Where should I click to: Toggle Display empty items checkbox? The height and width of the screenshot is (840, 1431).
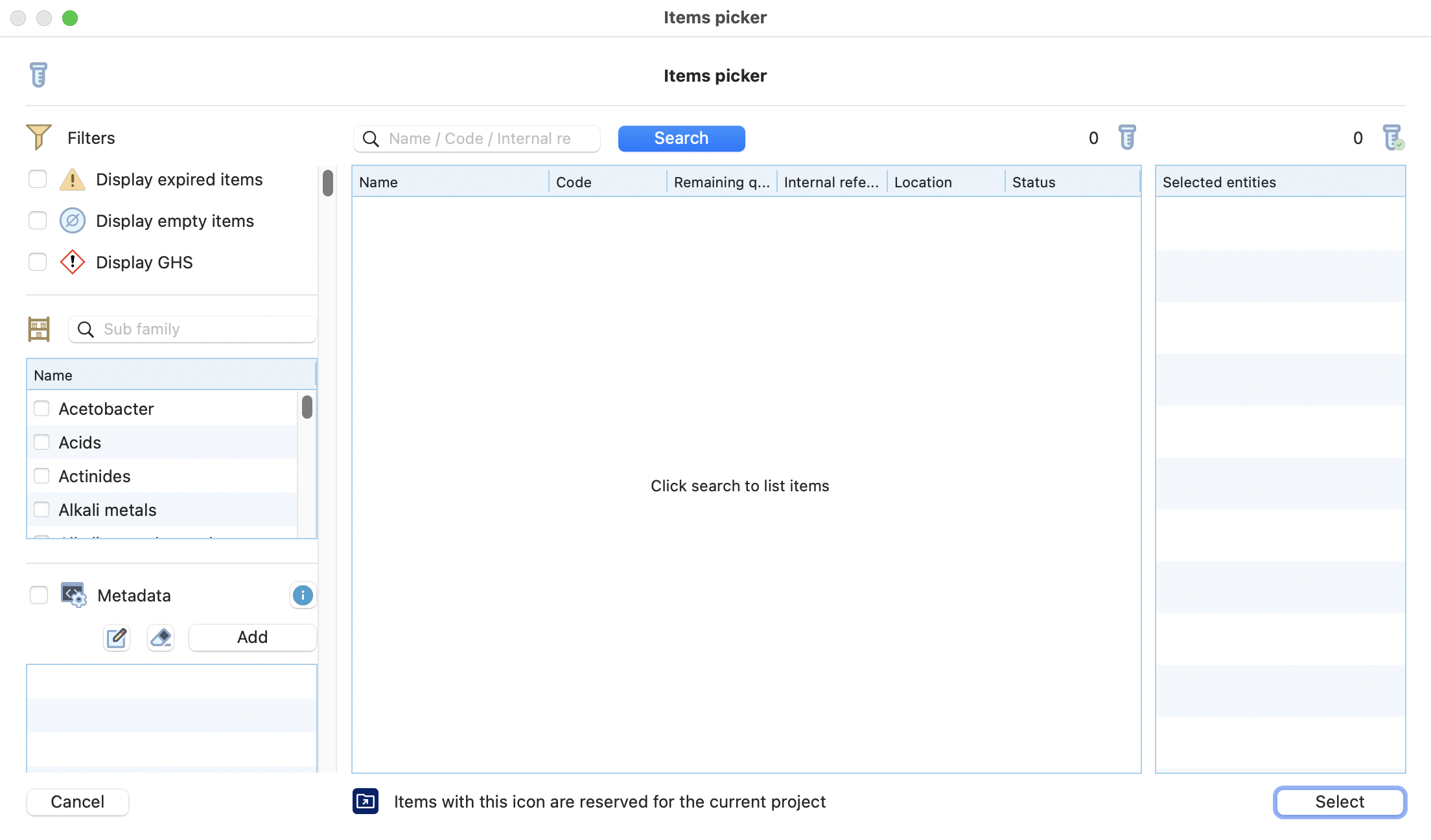(38, 220)
